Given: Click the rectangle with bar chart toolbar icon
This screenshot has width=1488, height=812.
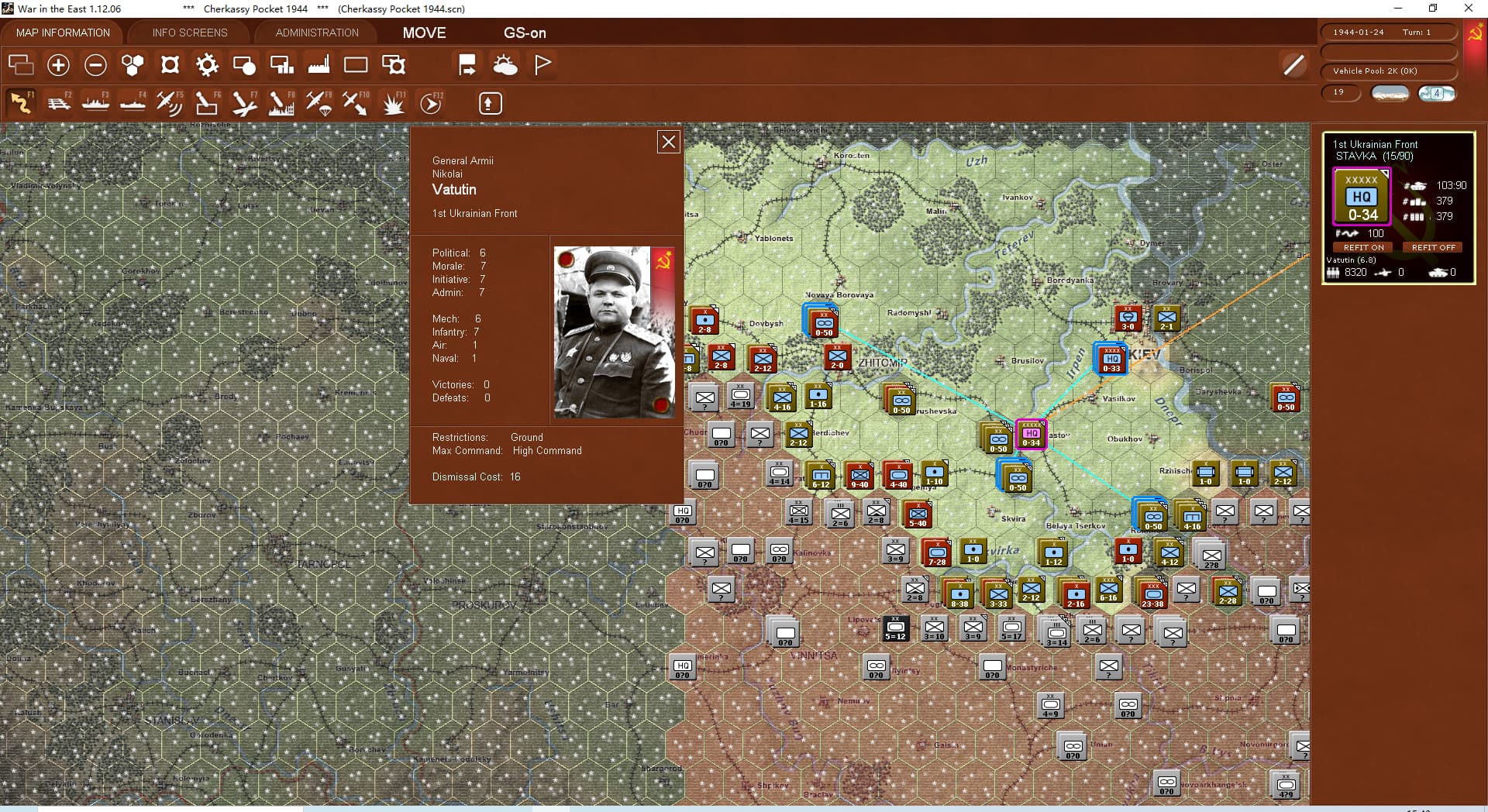Looking at the screenshot, I should pos(281,64).
